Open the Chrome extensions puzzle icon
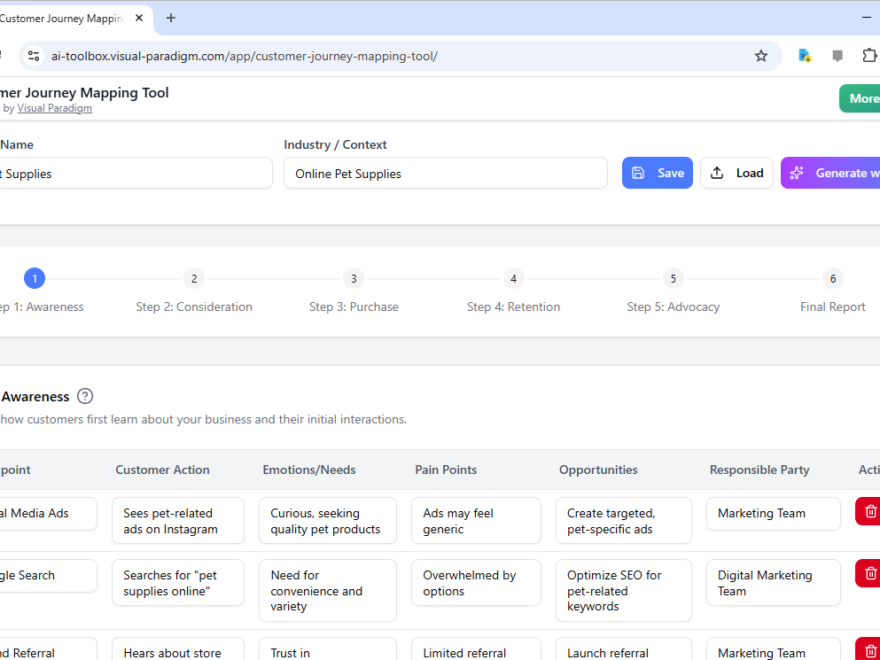Image resolution: width=880 pixels, height=660 pixels. click(869, 56)
